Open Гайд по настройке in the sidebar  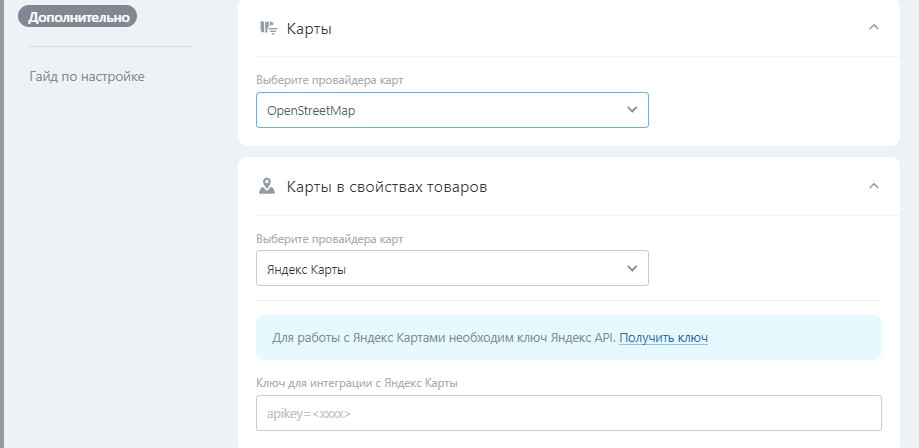point(87,76)
